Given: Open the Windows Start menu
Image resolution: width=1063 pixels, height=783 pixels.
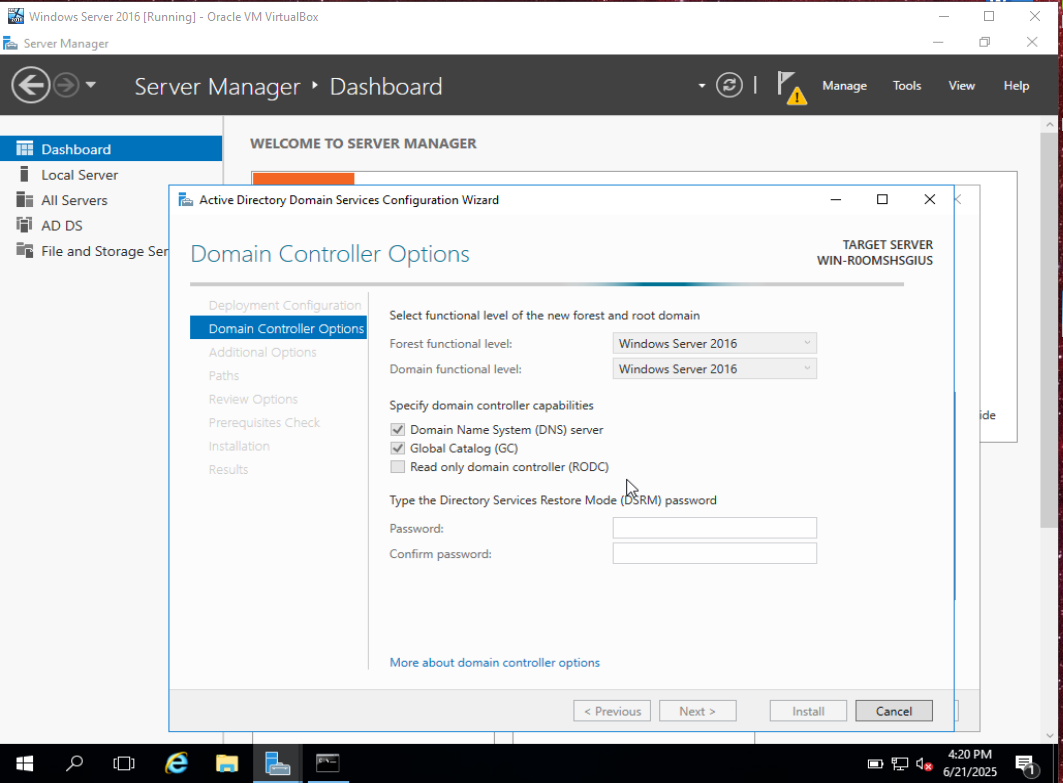Looking at the screenshot, I should pyautogui.click(x=24, y=763).
